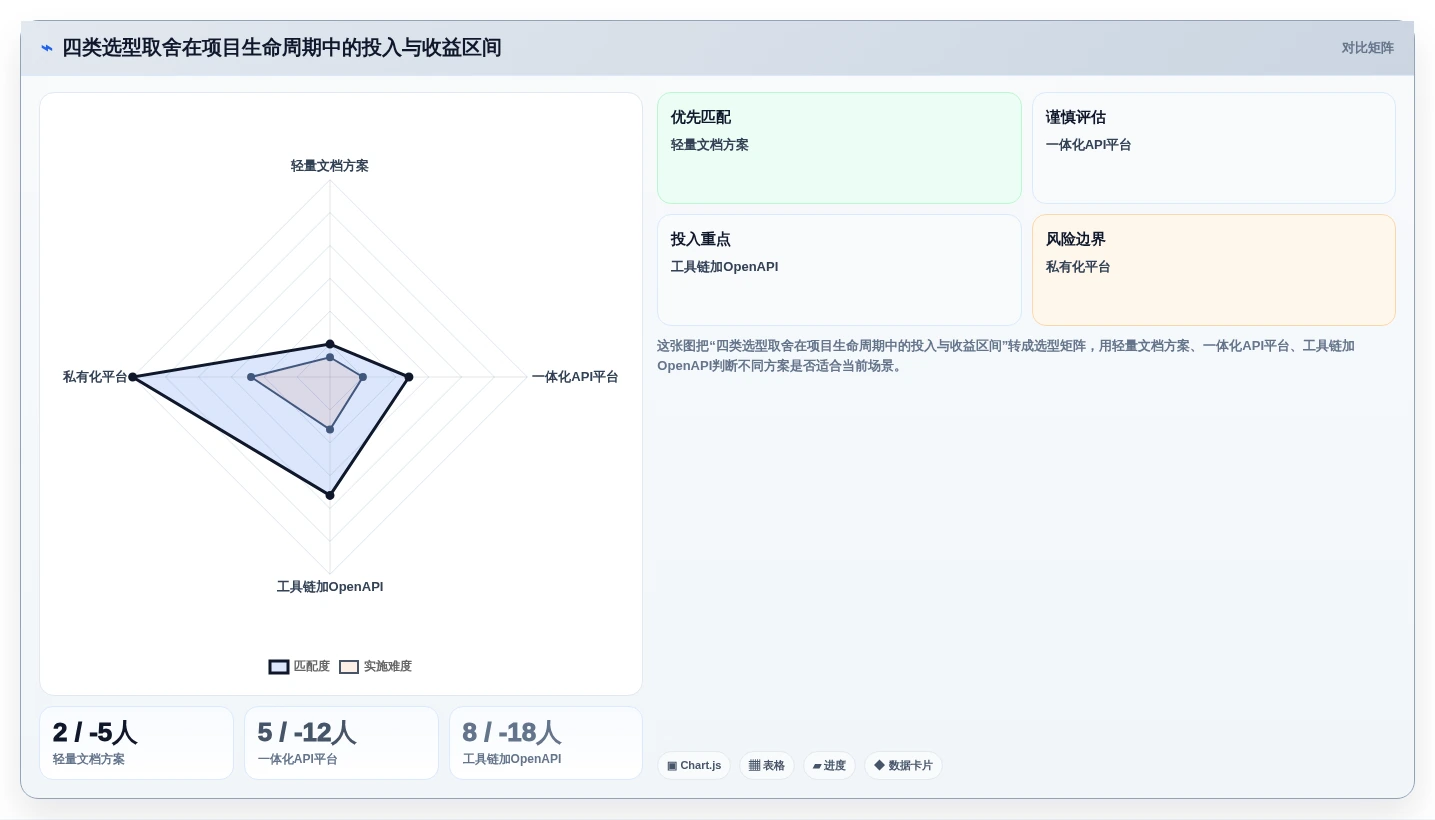The height and width of the screenshot is (820, 1435).
Task: Click the 轻量文档方案 radar axis label
Action: (x=330, y=166)
